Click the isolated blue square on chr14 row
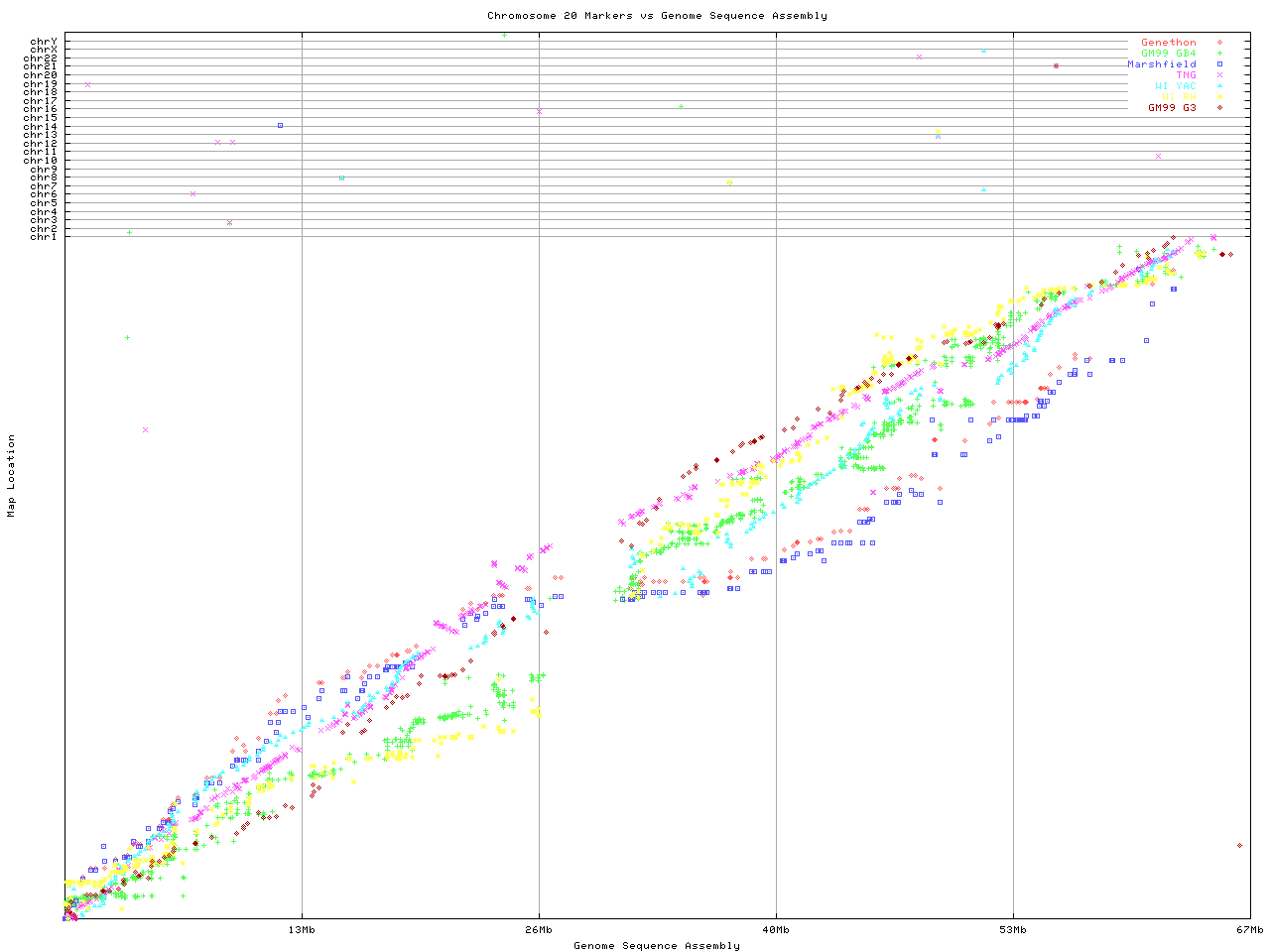Viewport: 1270px width, 952px height. pos(281,125)
